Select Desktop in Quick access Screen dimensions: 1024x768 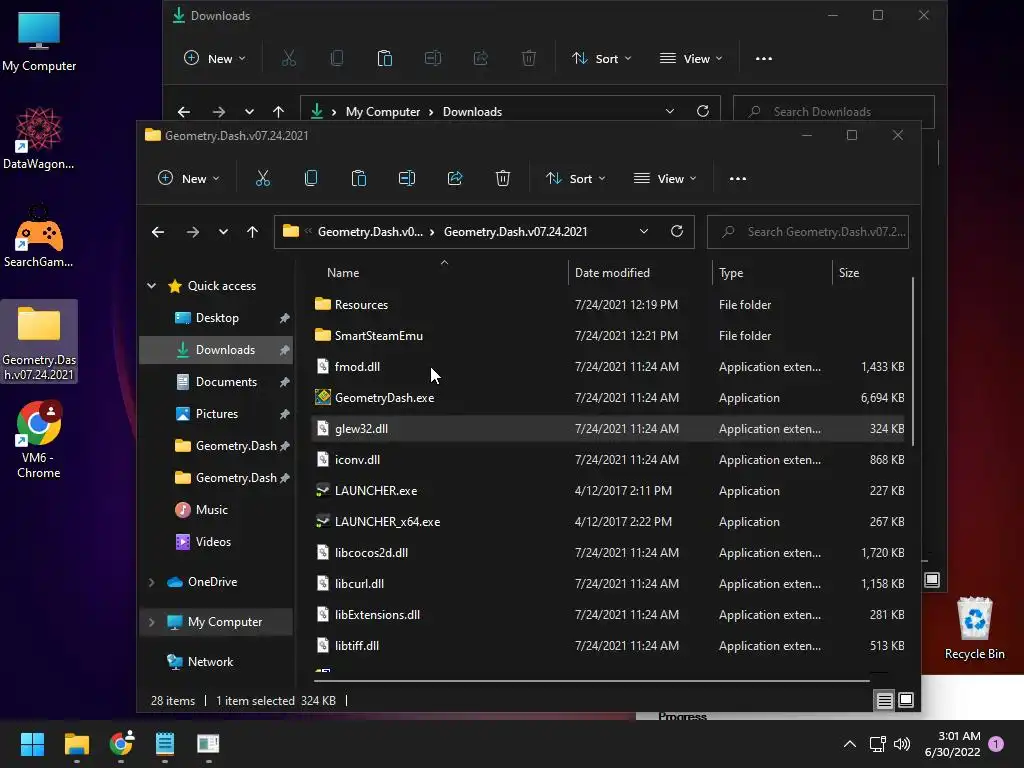[216, 318]
